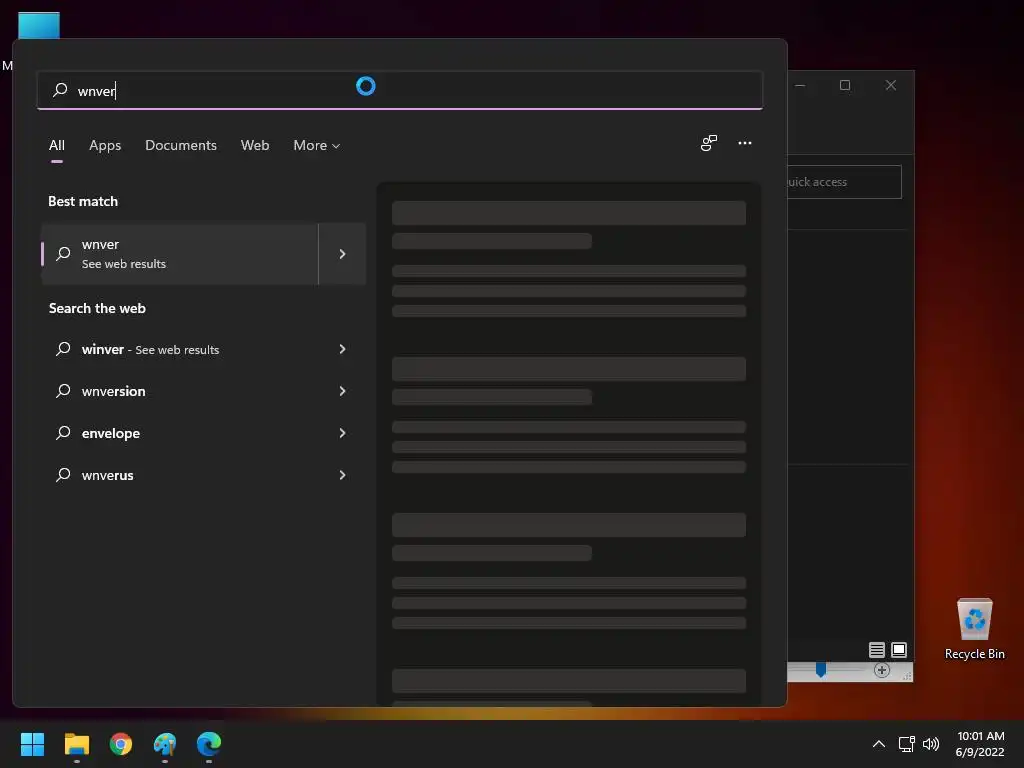Viewport: 1024px width, 768px height.
Task: Close the background File Explorer window
Action: tap(891, 85)
